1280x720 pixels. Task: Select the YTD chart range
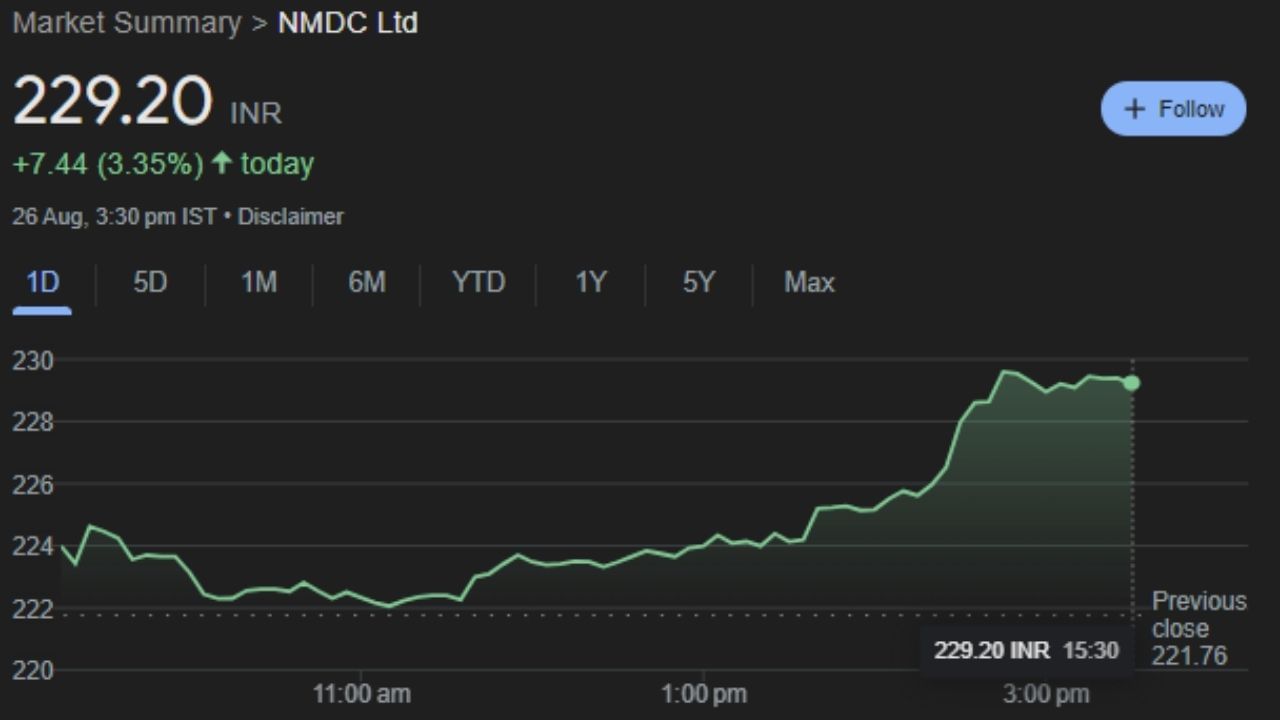click(x=478, y=283)
